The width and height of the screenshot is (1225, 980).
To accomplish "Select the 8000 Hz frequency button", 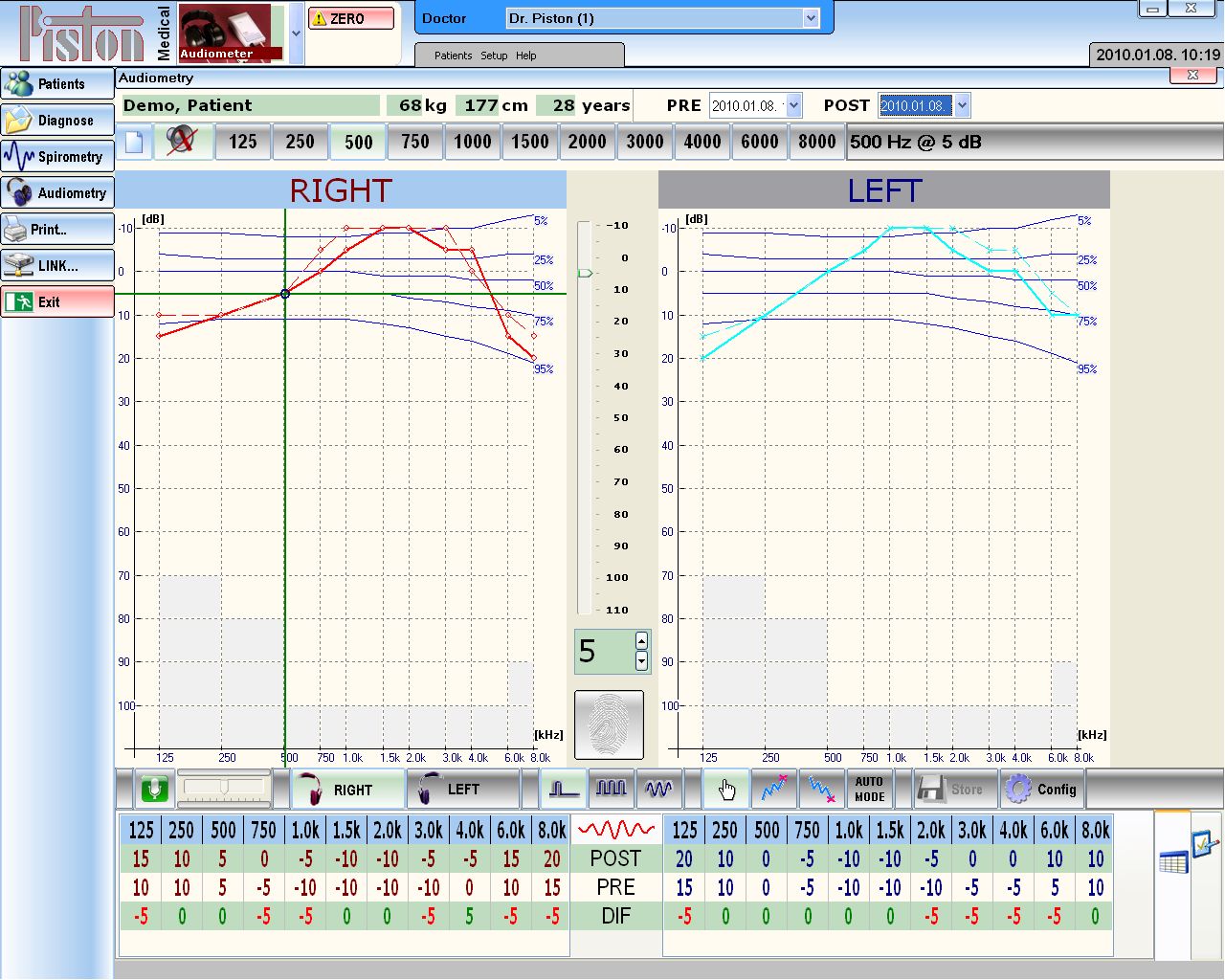I will pos(817,142).
